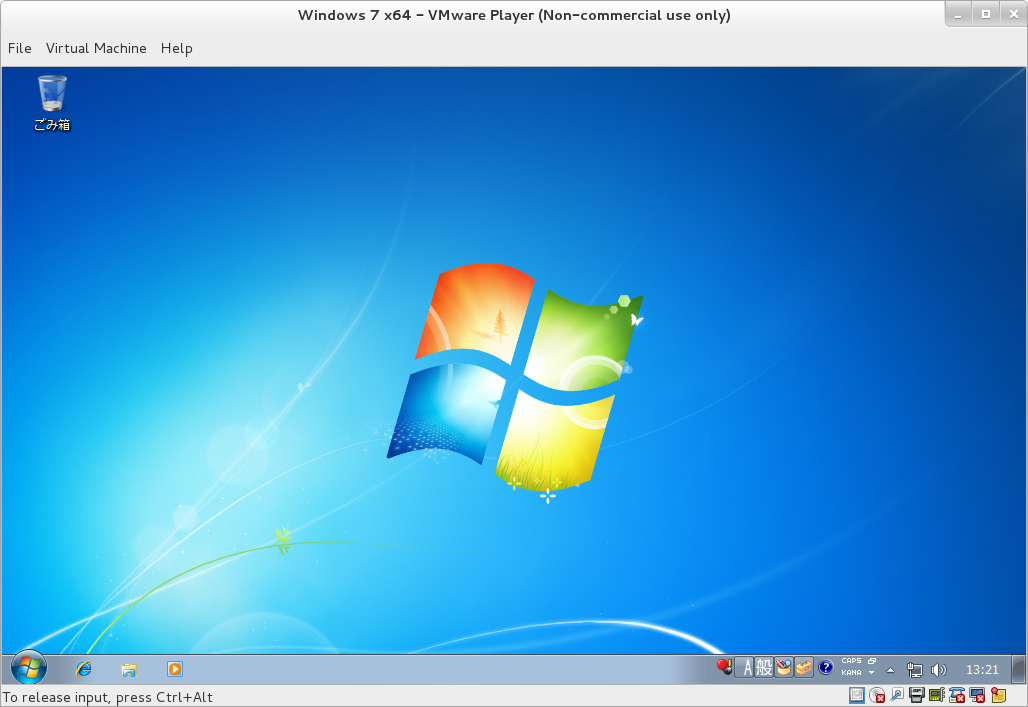The image size is (1028, 707).
Task: Show hidden system tray icons
Action: point(890,670)
